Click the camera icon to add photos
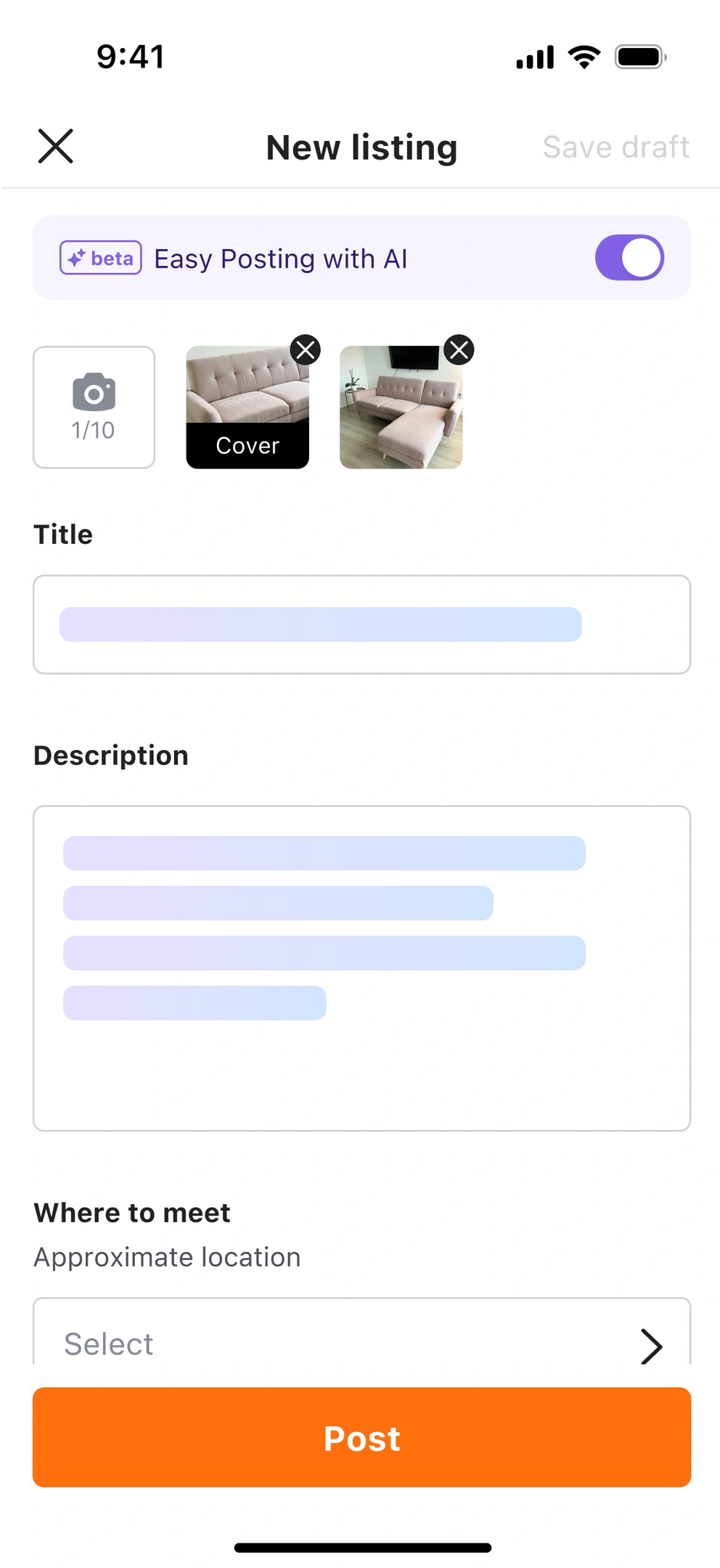 point(93,396)
